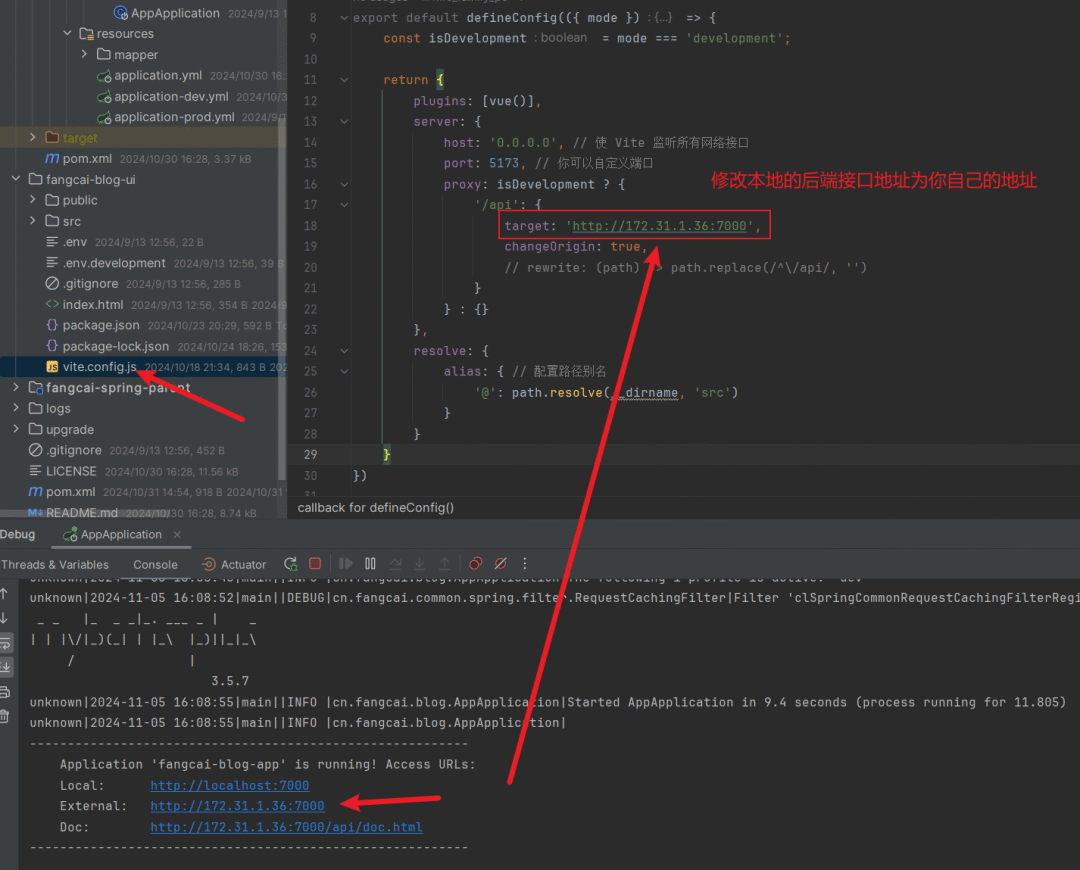This screenshot has width=1080, height=870.
Task: Toggle scroll to end console icon
Action: (5, 667)
